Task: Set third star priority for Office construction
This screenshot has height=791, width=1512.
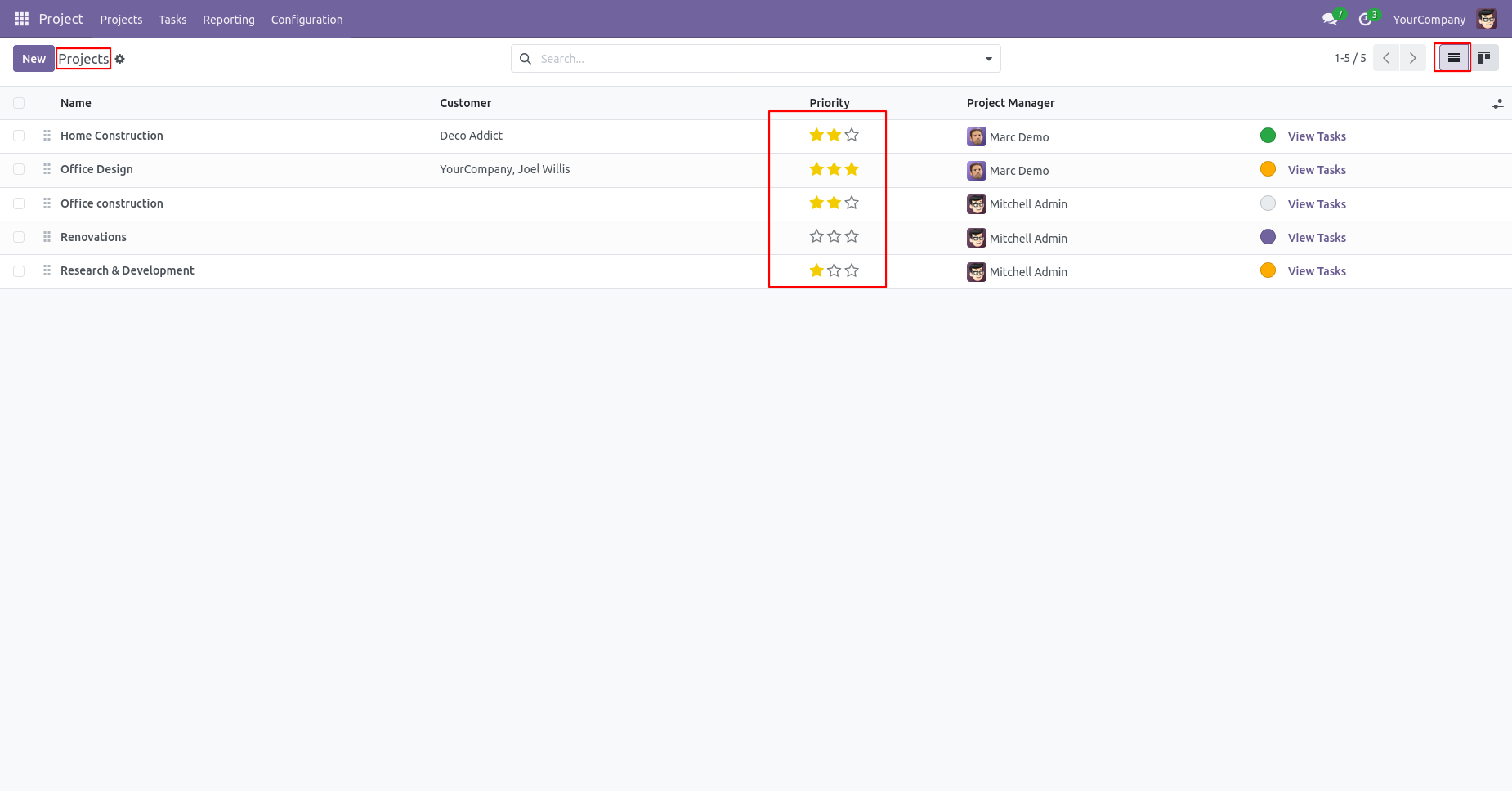Action: pyautogui.click(x=852, y=203)
